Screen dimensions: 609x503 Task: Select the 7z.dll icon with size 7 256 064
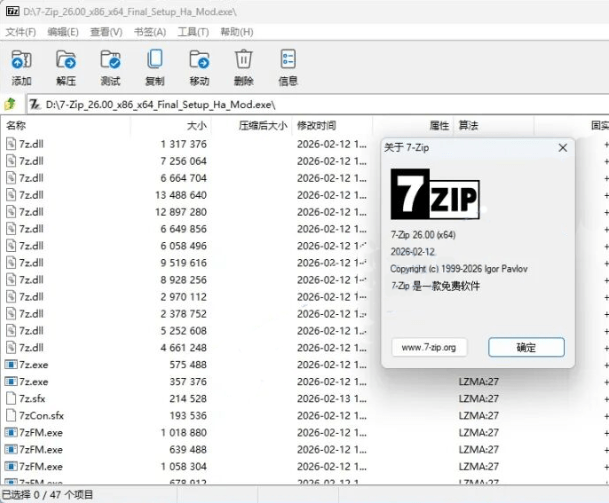tap(11, 161)
